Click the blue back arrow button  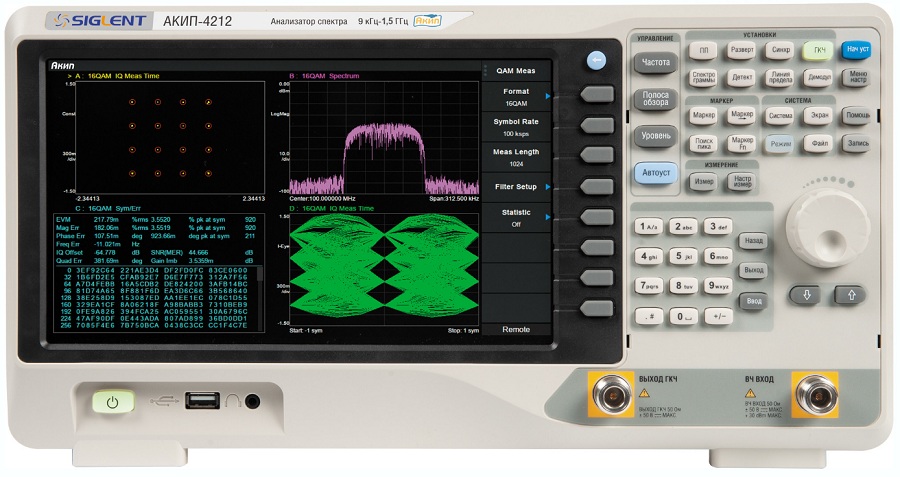click(x=596, y=60)
